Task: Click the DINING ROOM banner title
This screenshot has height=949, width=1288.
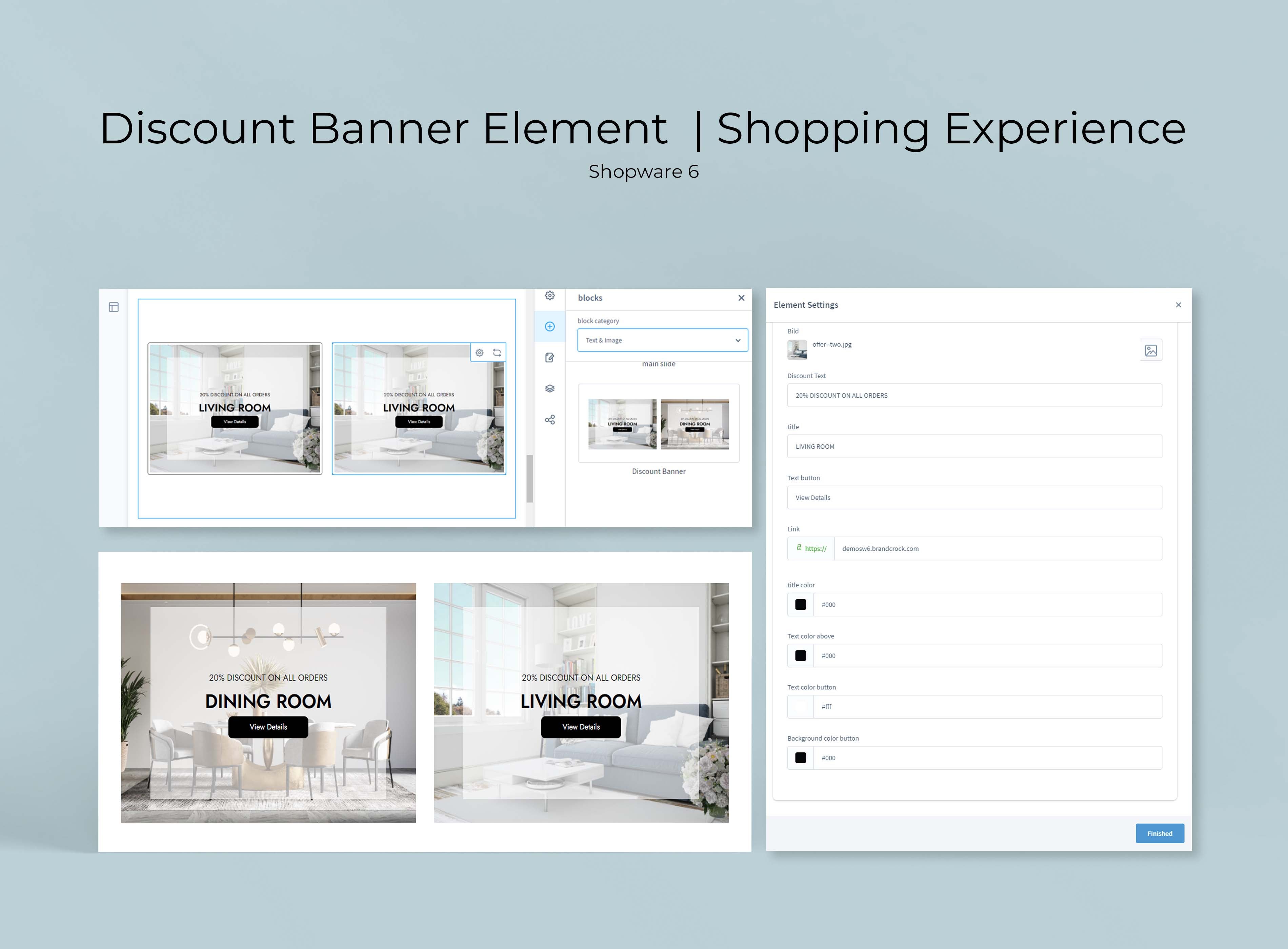Action: (268, 701)
